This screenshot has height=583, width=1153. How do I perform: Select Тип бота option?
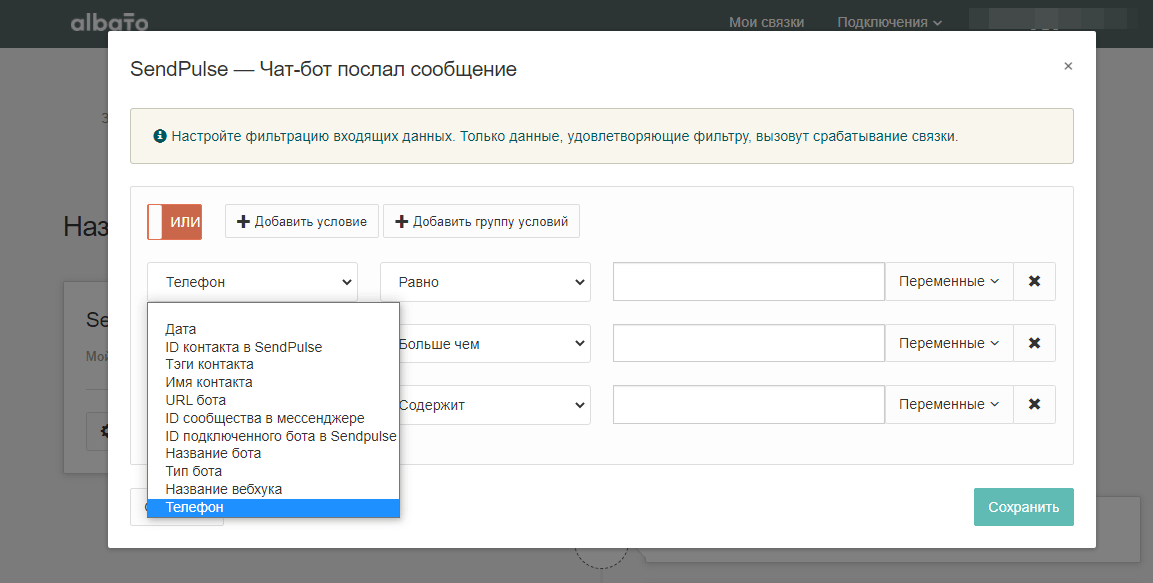click(x=274, y=471)
